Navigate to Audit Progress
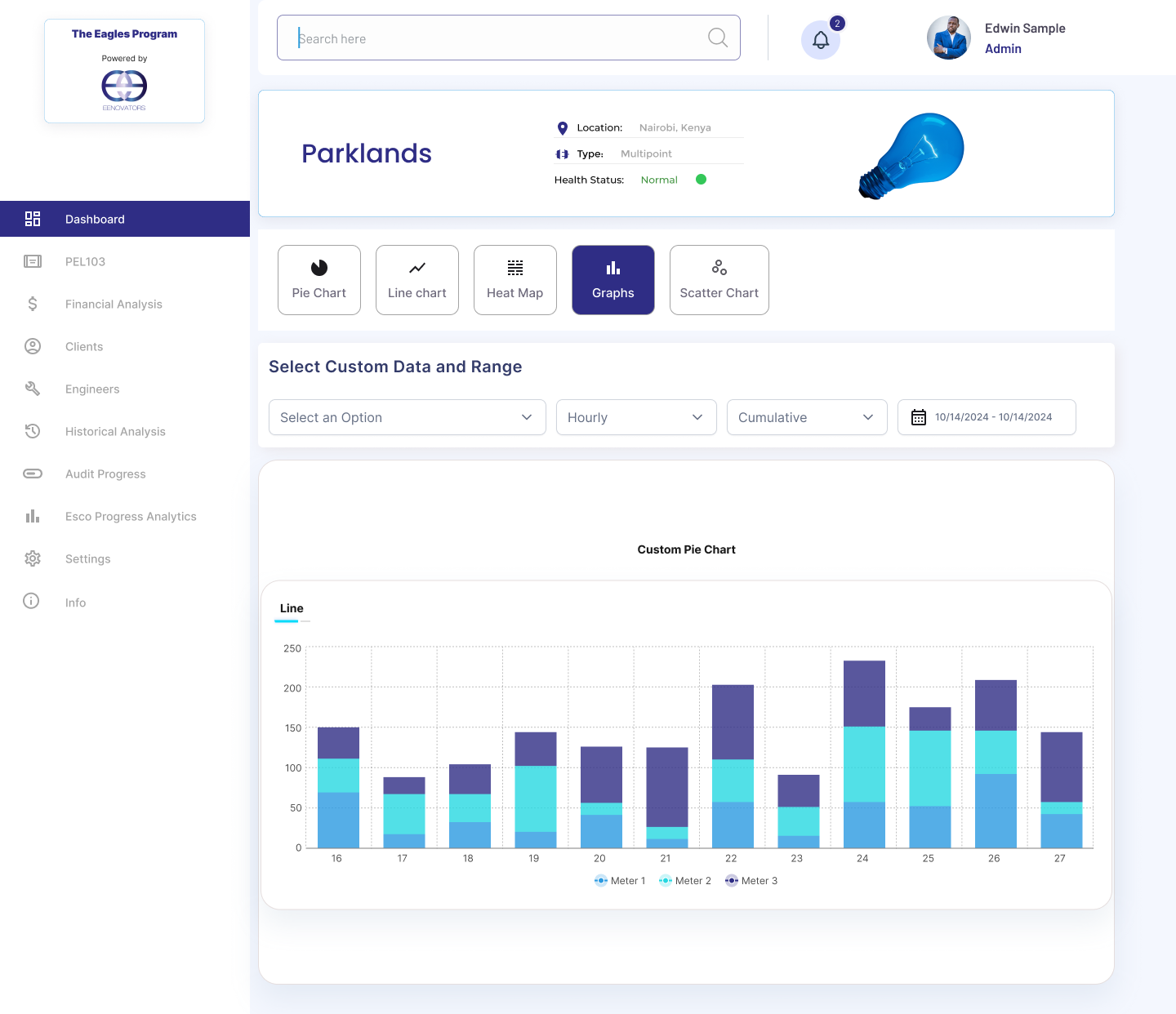This screenshot has width=1176, height=1014. (x=105, y=474)
